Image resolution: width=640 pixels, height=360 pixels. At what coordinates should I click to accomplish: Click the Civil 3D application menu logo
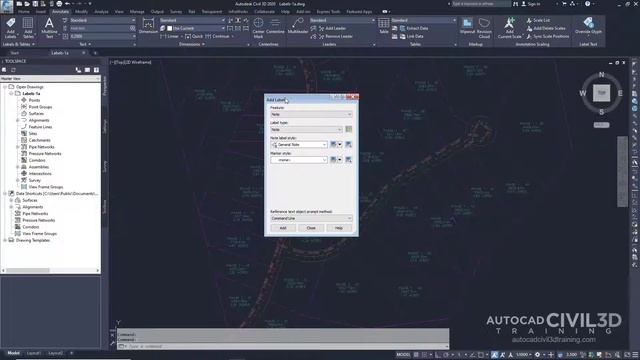coord(7,6)
